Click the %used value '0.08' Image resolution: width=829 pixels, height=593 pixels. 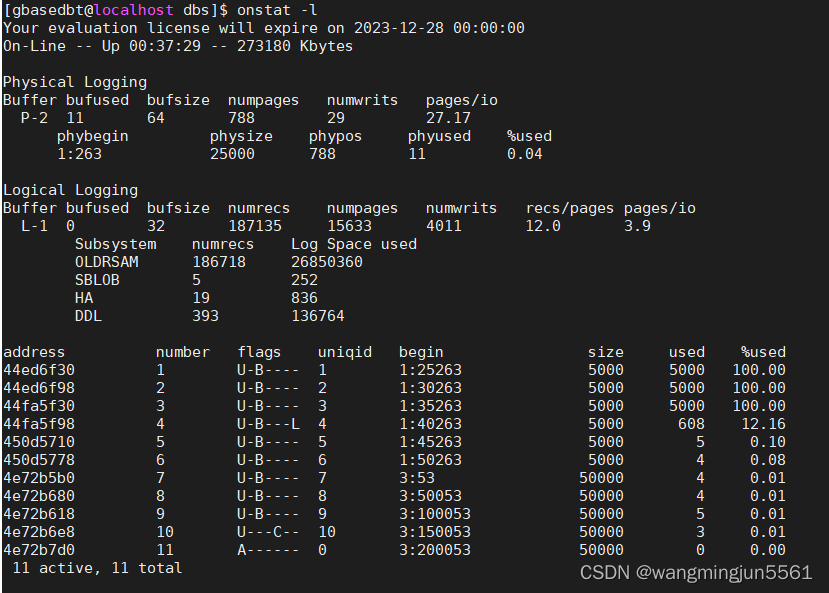point(768,459)
